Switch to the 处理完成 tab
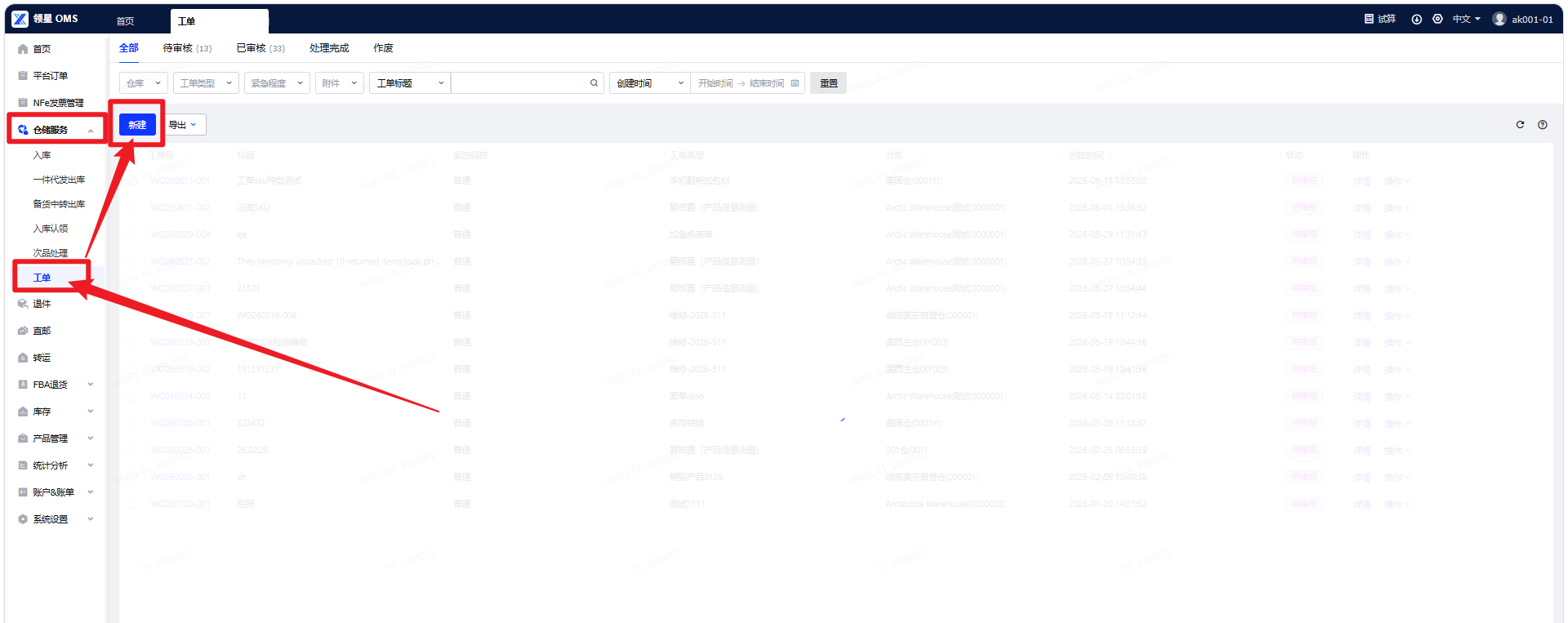The image size is (1568, 623). [x=329, y=48]
